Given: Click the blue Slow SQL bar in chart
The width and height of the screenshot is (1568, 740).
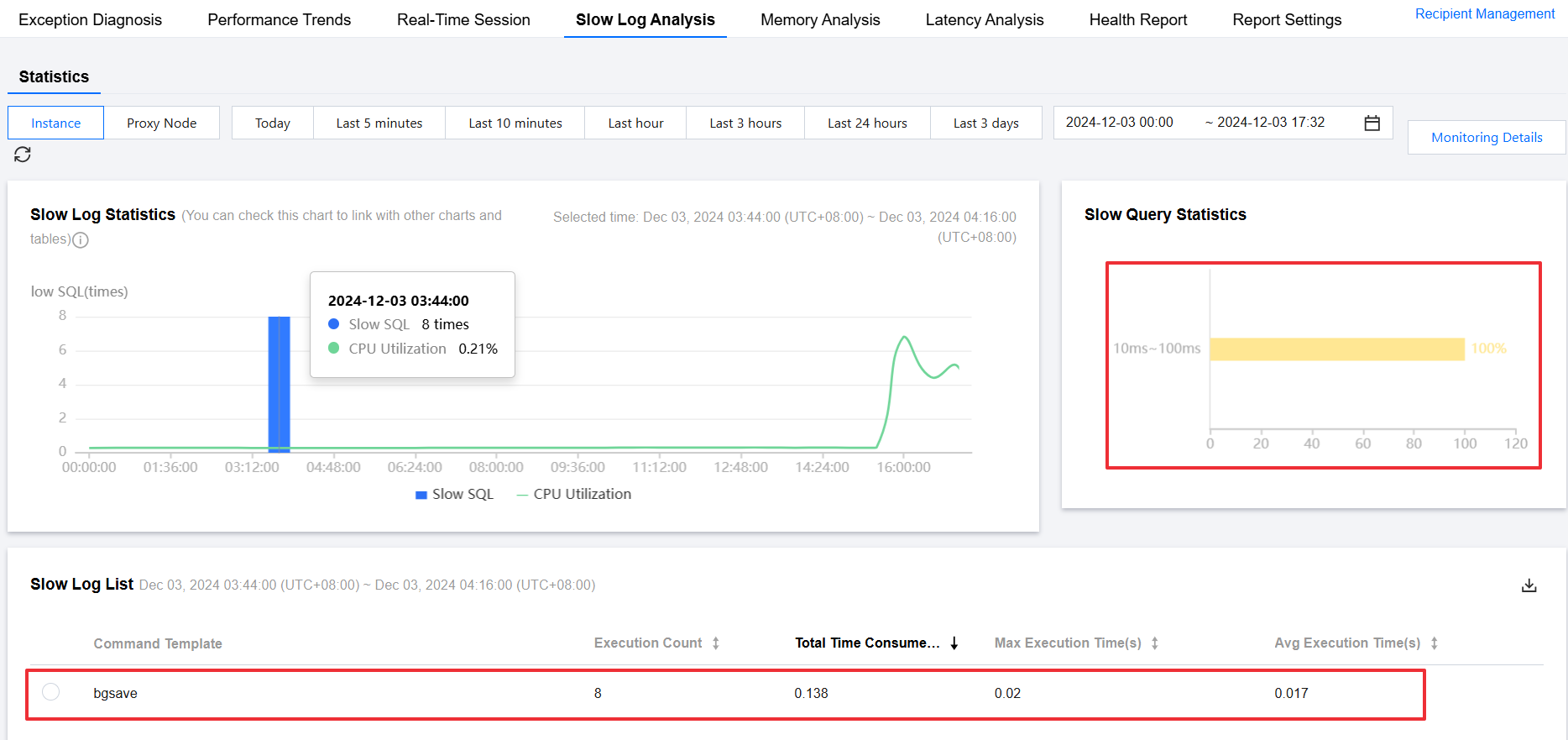Looking at the screenshot, I should [x=280, y=384].
